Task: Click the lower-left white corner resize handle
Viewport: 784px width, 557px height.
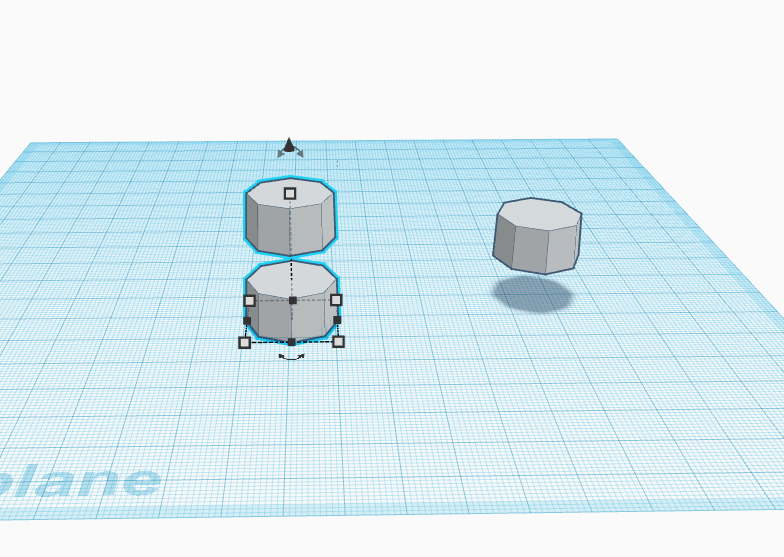Action: coord(244,342)
